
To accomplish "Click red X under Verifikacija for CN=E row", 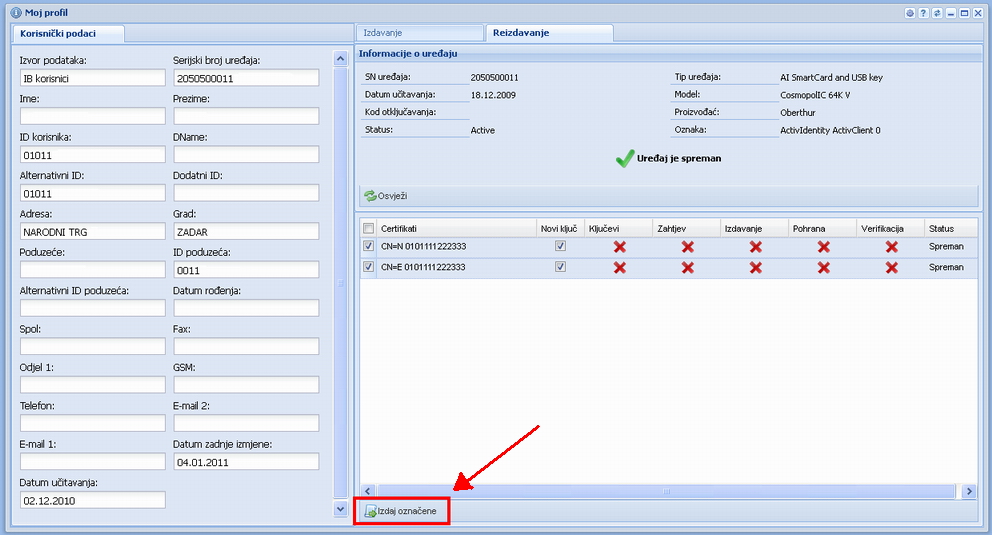I will pos(891,267).
